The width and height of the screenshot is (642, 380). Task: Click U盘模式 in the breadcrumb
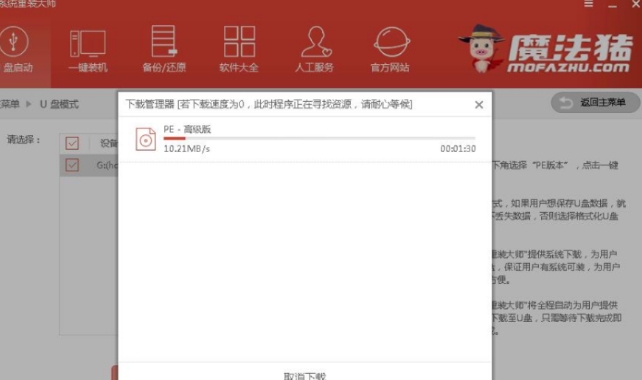click(59, 104)
